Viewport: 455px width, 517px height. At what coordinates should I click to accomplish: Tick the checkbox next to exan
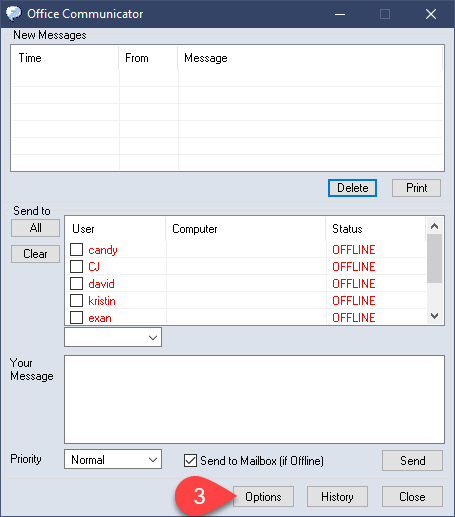coord(77,317)
